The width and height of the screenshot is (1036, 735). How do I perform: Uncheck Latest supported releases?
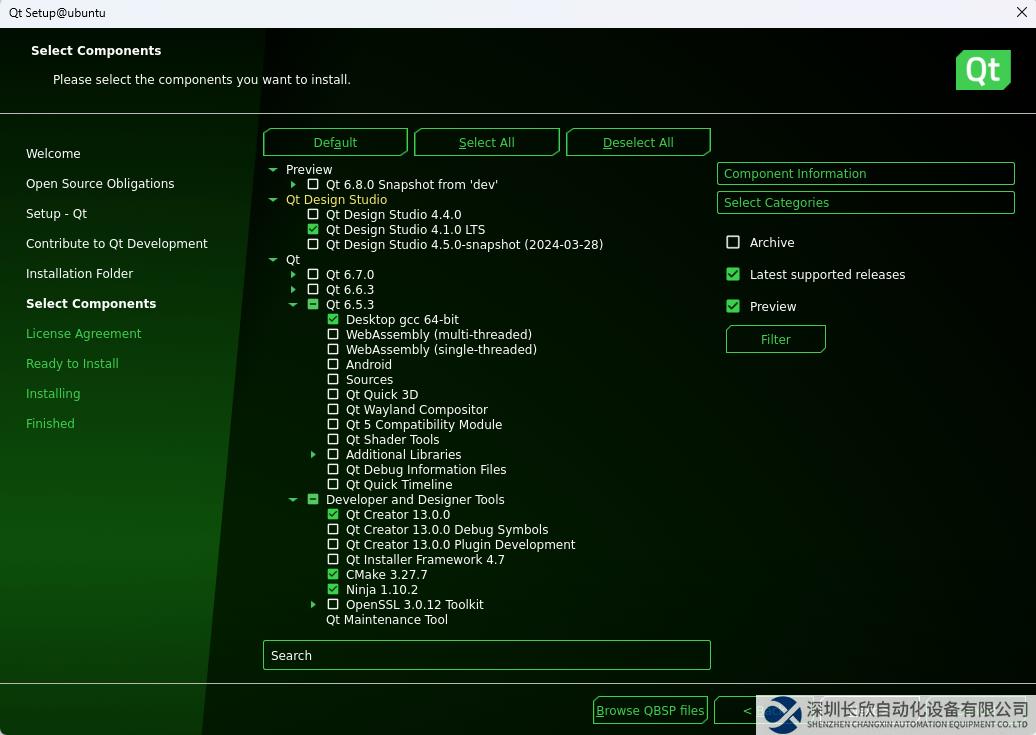tap(733, 274)
